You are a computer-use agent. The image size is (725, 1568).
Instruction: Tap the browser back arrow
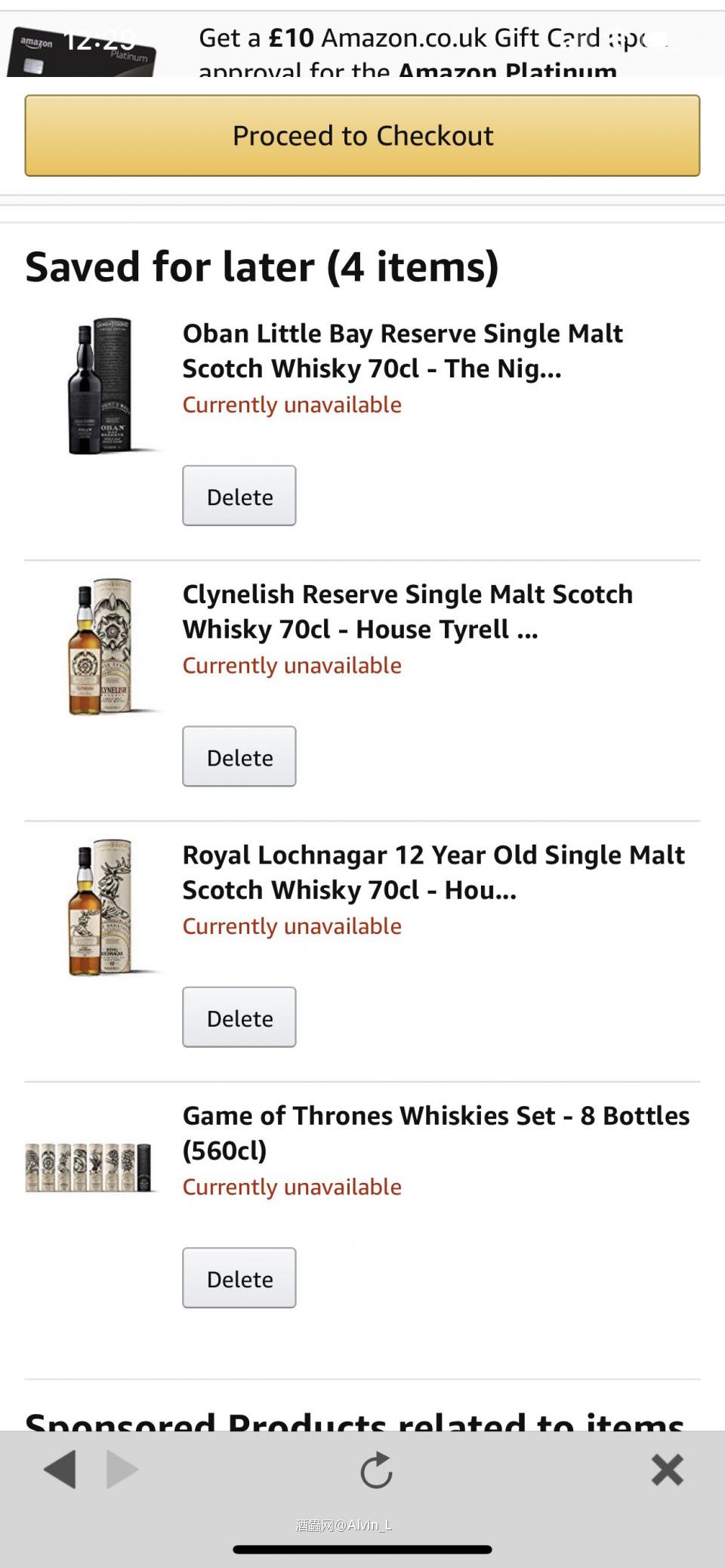(x=60, y=1470)
